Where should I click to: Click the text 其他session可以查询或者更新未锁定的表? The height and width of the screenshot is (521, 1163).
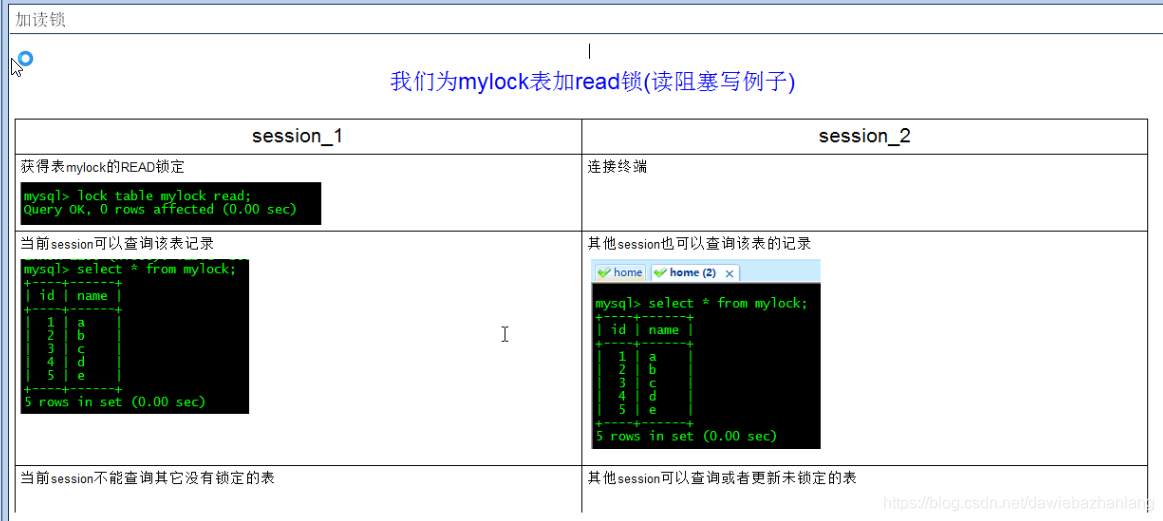[x=722, y=478]
